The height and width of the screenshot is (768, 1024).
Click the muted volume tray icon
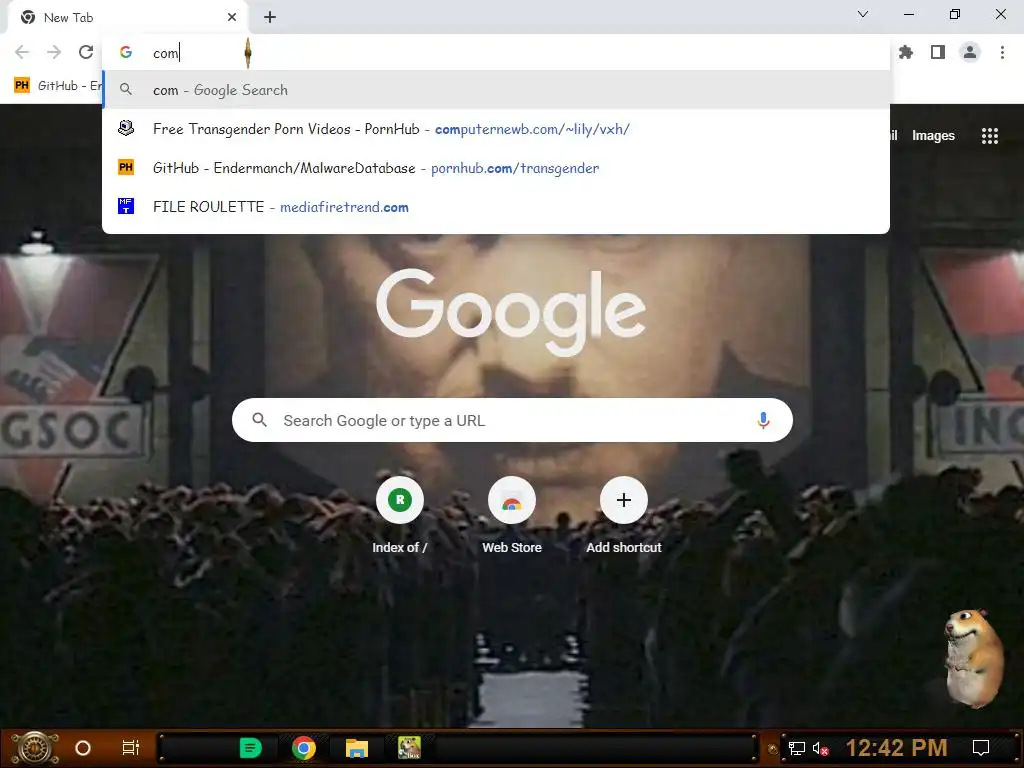[821, 748]
